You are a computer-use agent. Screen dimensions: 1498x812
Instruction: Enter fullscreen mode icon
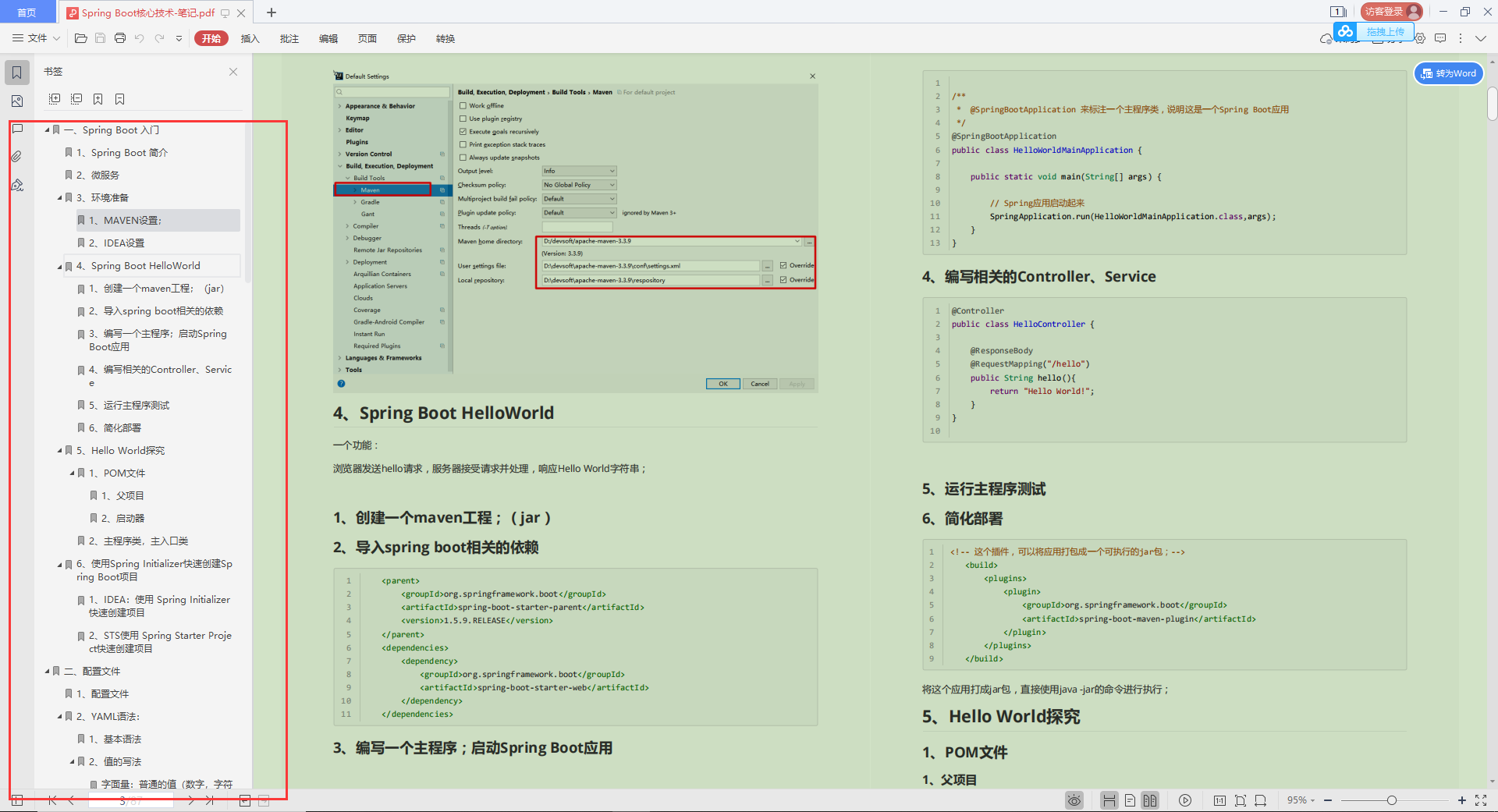[1481, 800]
